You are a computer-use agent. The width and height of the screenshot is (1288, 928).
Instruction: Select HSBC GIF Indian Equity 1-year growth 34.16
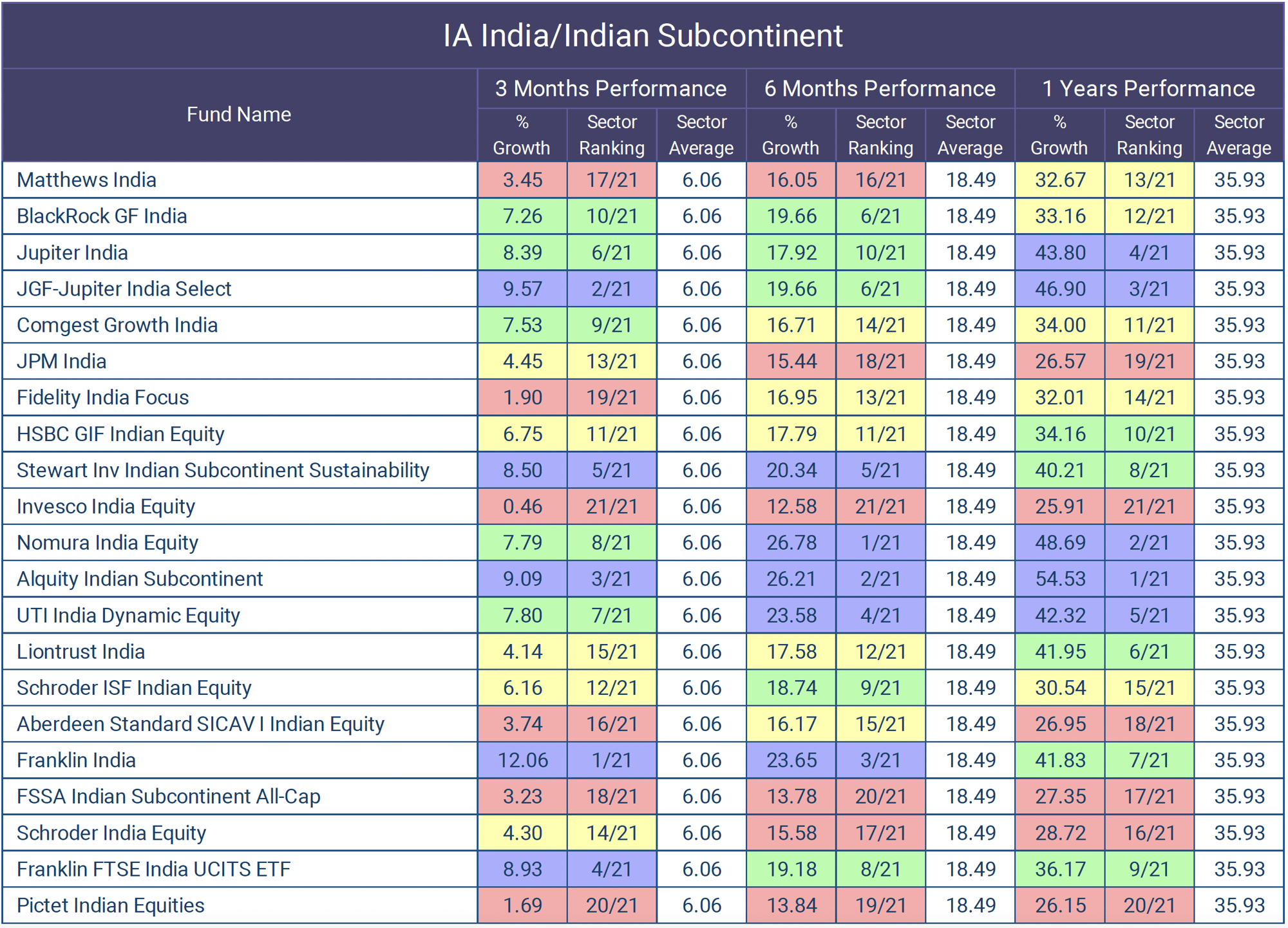coord(1060,434)
